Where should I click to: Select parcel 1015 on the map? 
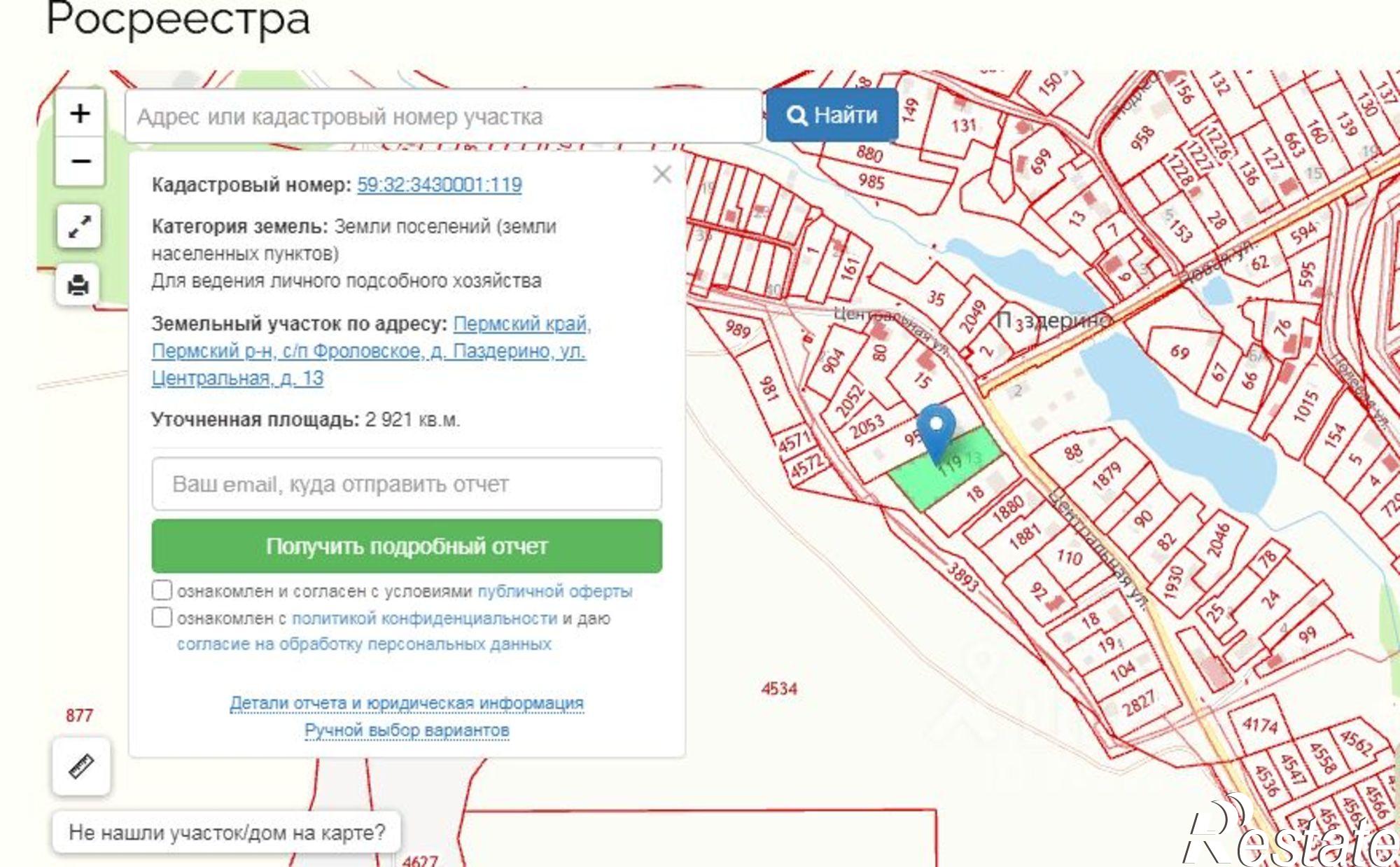pyautogui.click(x=1305, y=406)
